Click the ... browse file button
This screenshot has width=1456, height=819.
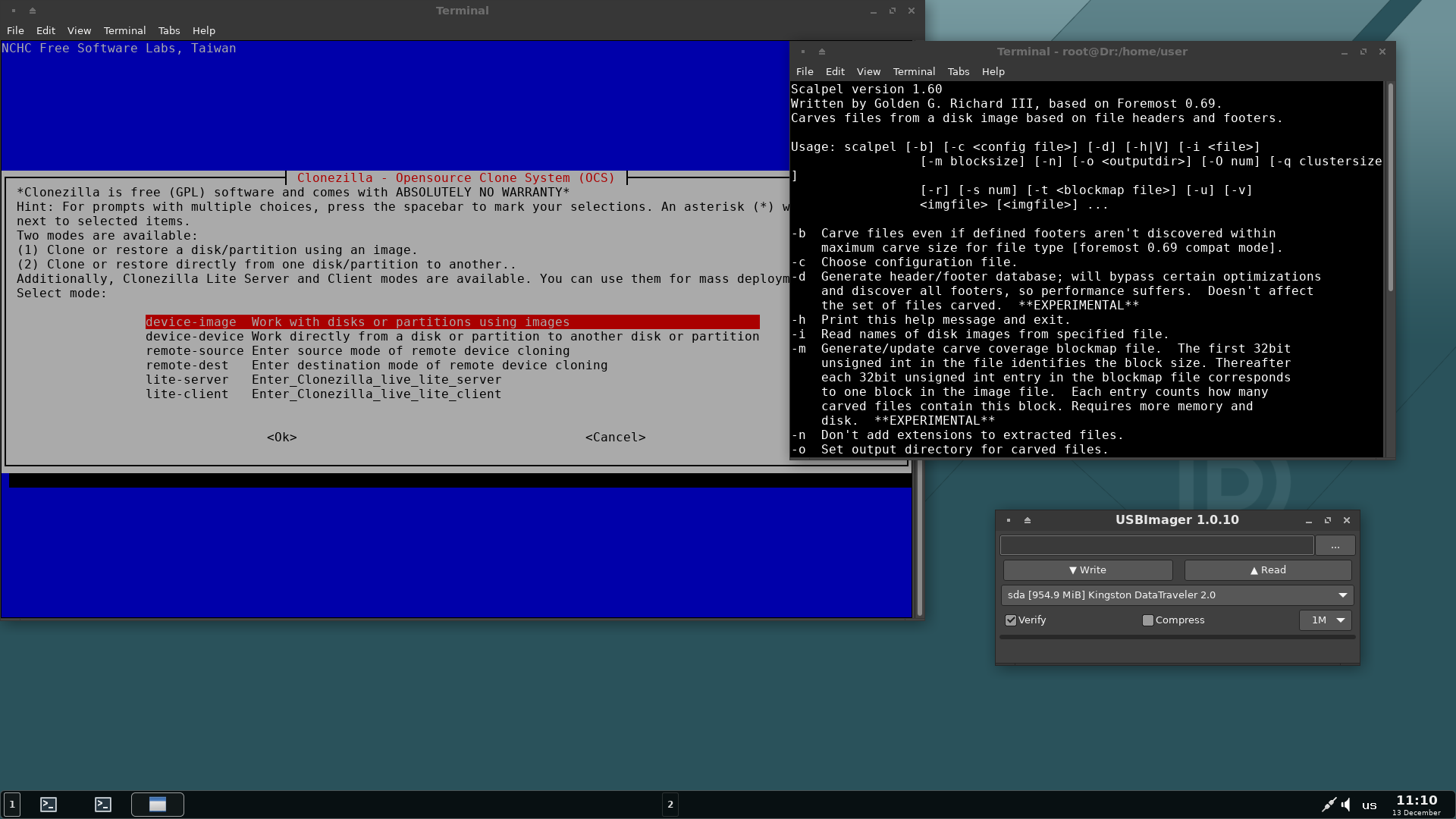1335,546
